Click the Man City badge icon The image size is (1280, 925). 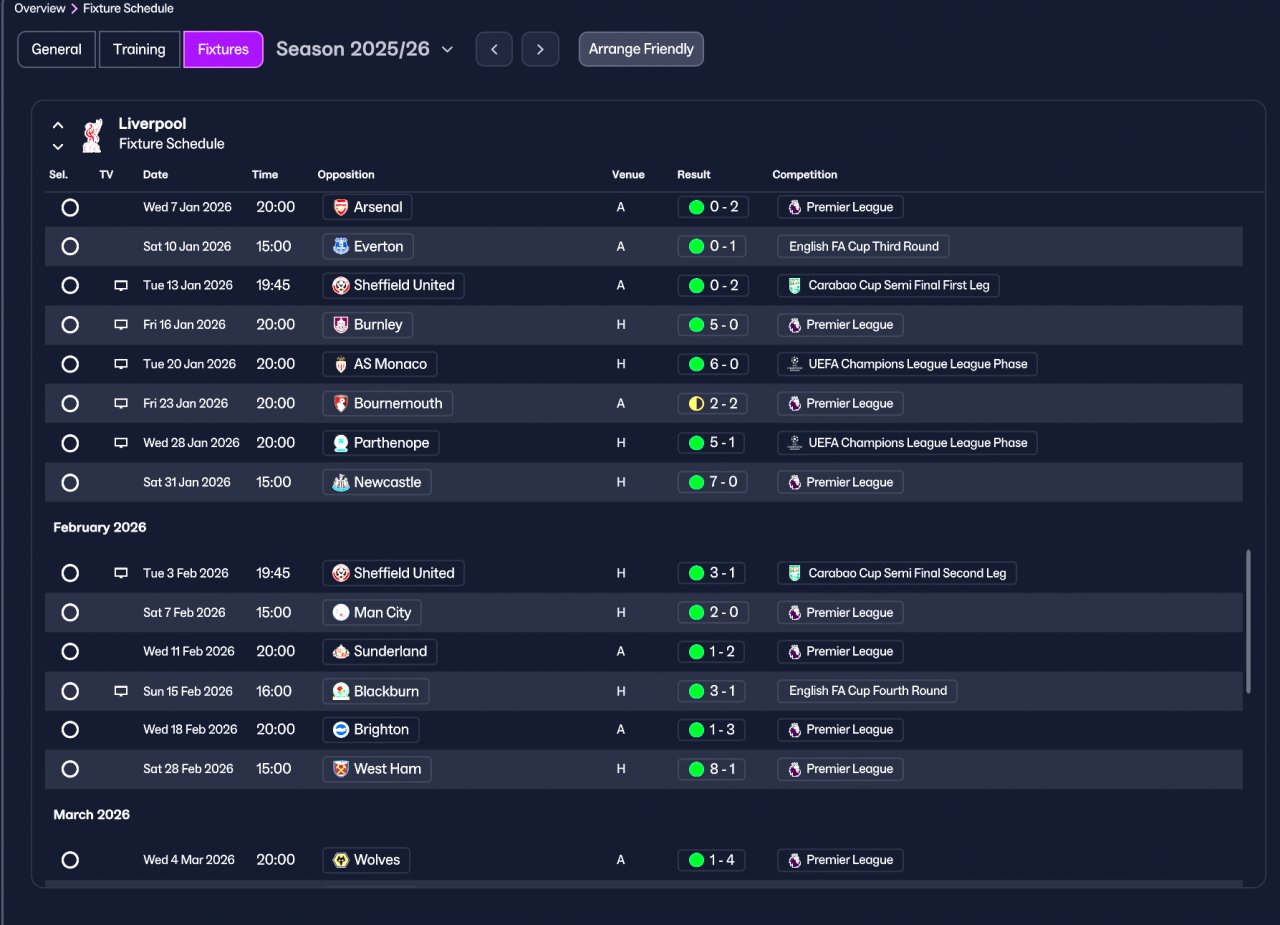coord(341,612)
